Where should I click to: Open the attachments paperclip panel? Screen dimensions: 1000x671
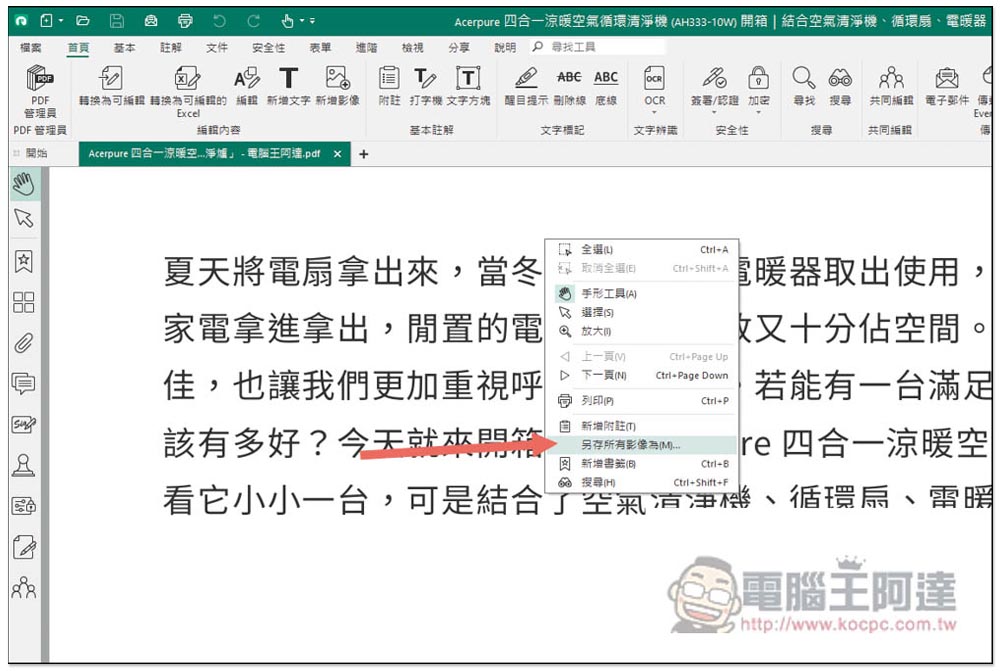pyautogui.click(x=24, y=343)
